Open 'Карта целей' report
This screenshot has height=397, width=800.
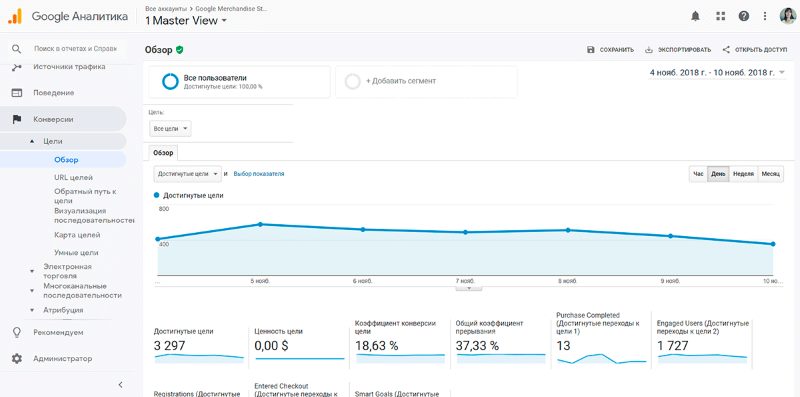coord(77,235)
